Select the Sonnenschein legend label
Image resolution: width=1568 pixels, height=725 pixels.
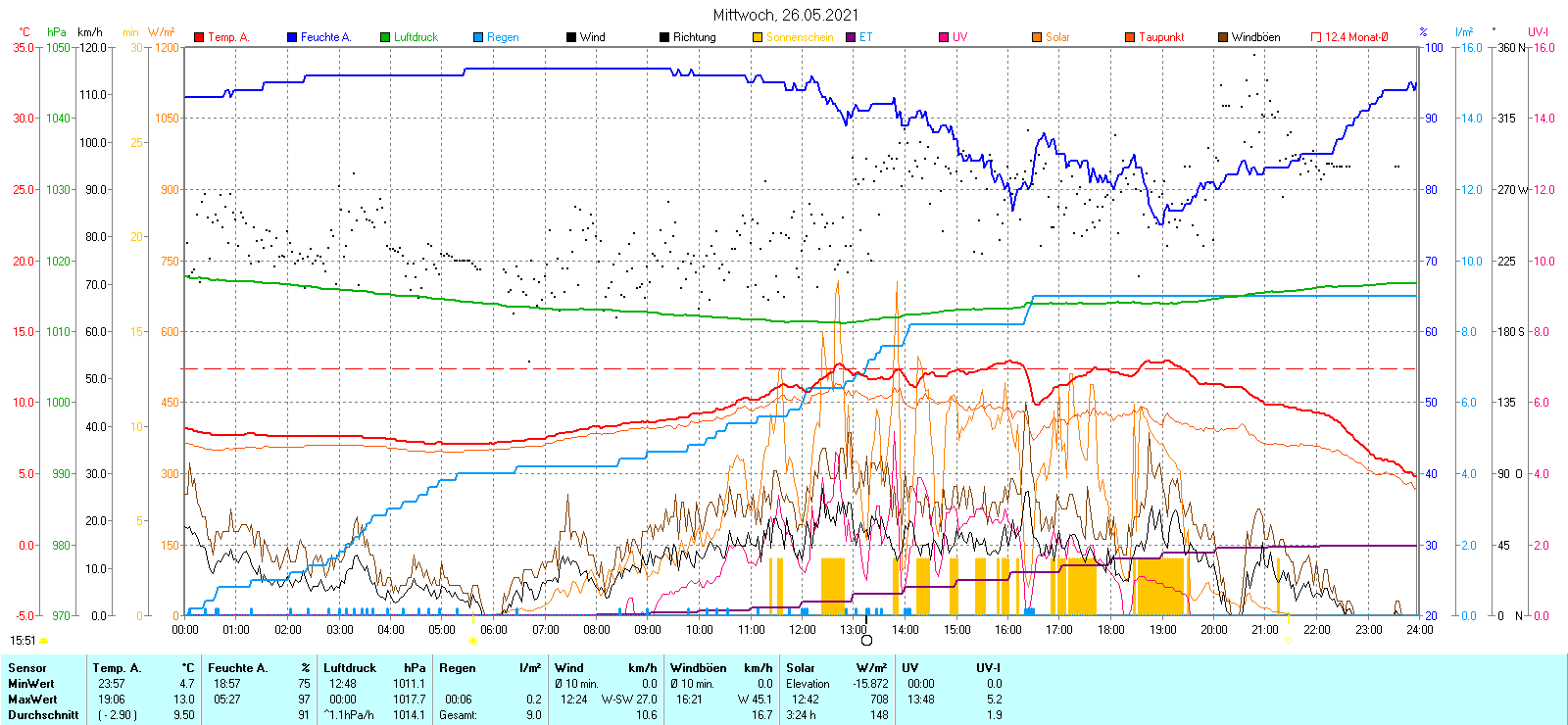(800, 37)
